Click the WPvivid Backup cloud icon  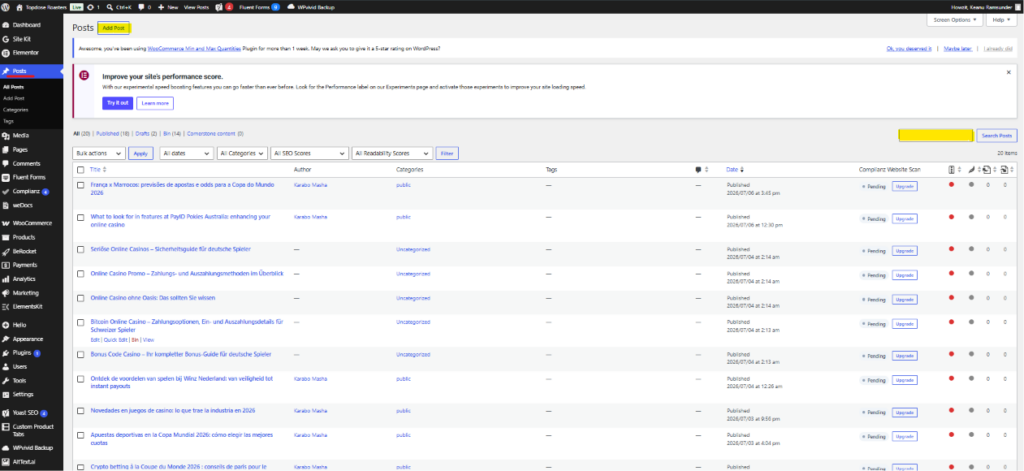291,7
